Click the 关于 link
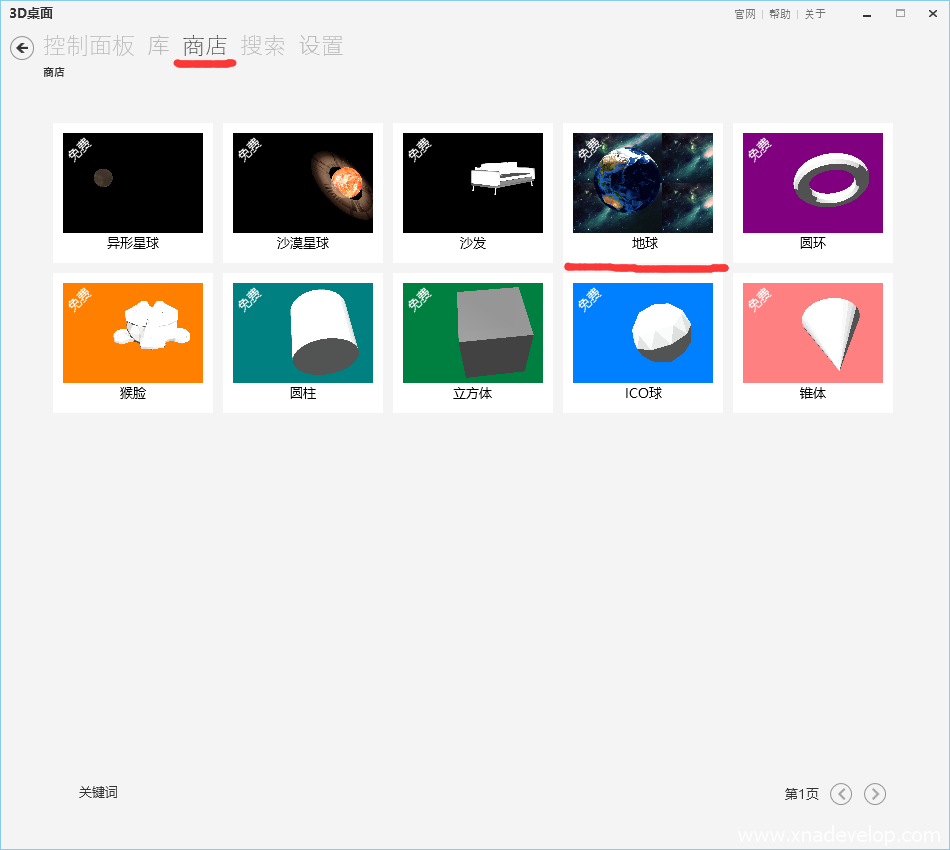This screenshot has height=850, width=950. point(815,14)
